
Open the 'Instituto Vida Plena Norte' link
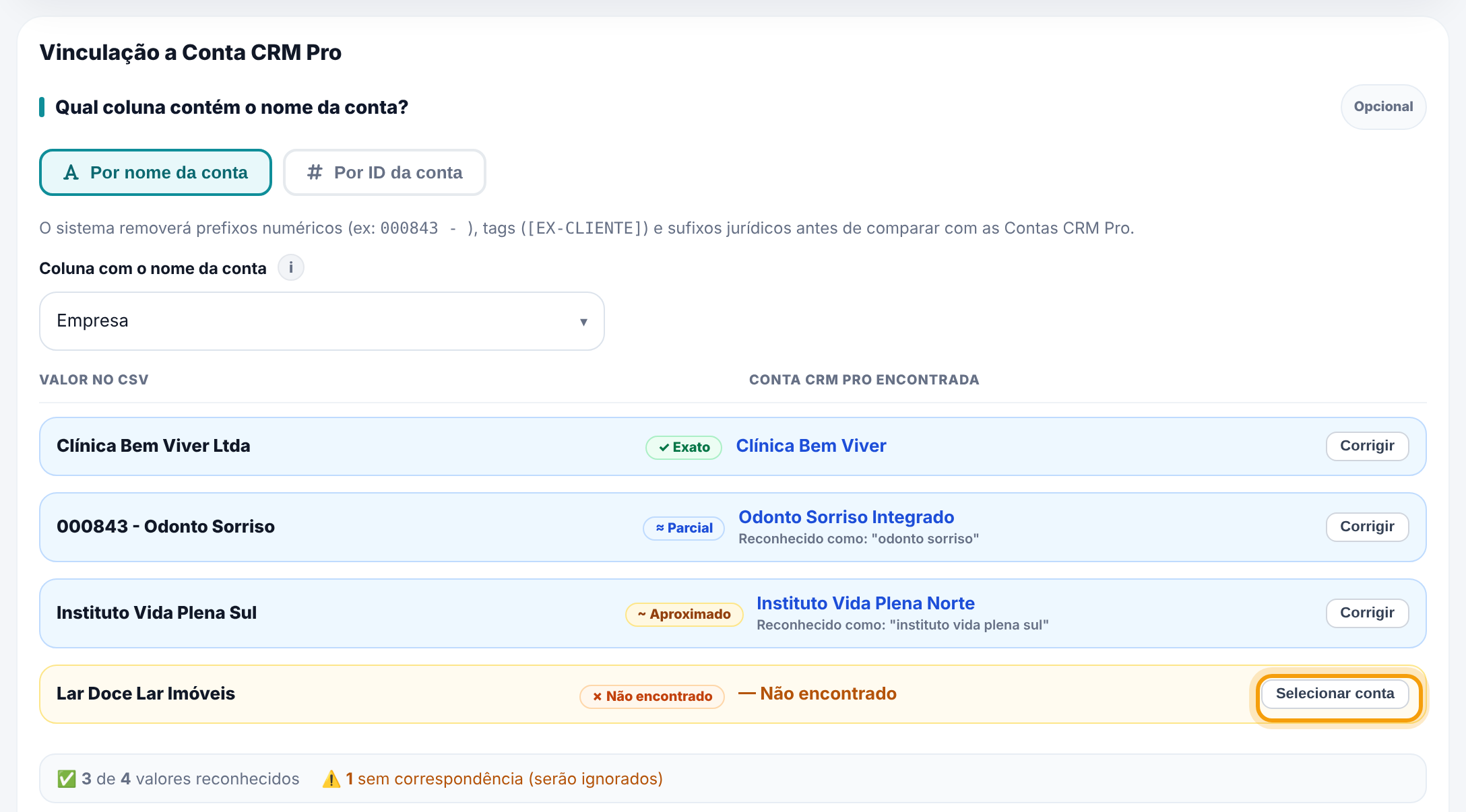[x=866, y=603]
